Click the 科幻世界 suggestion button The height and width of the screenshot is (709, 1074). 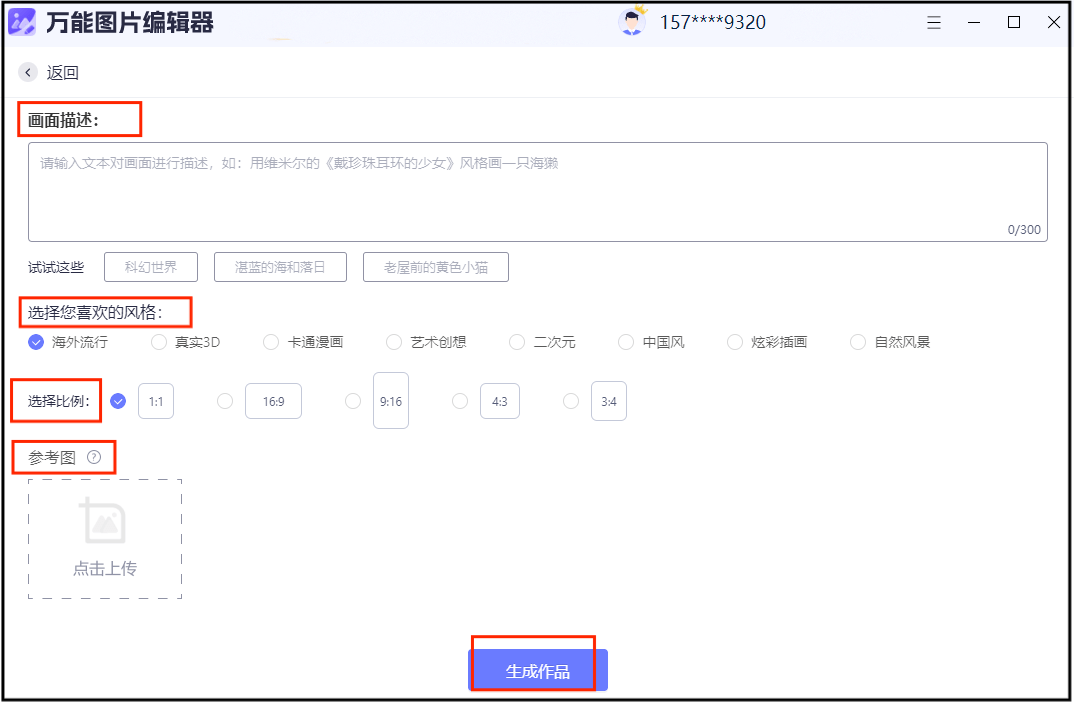(151, 267)
